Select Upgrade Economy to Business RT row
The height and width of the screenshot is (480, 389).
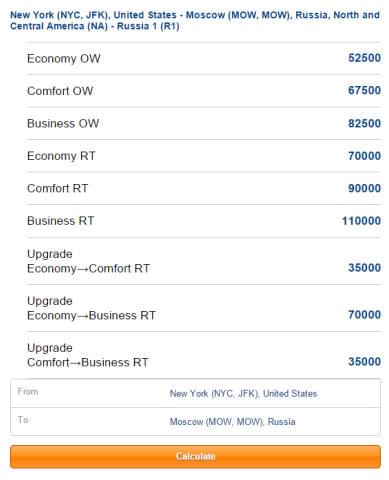tap(204, 308)
